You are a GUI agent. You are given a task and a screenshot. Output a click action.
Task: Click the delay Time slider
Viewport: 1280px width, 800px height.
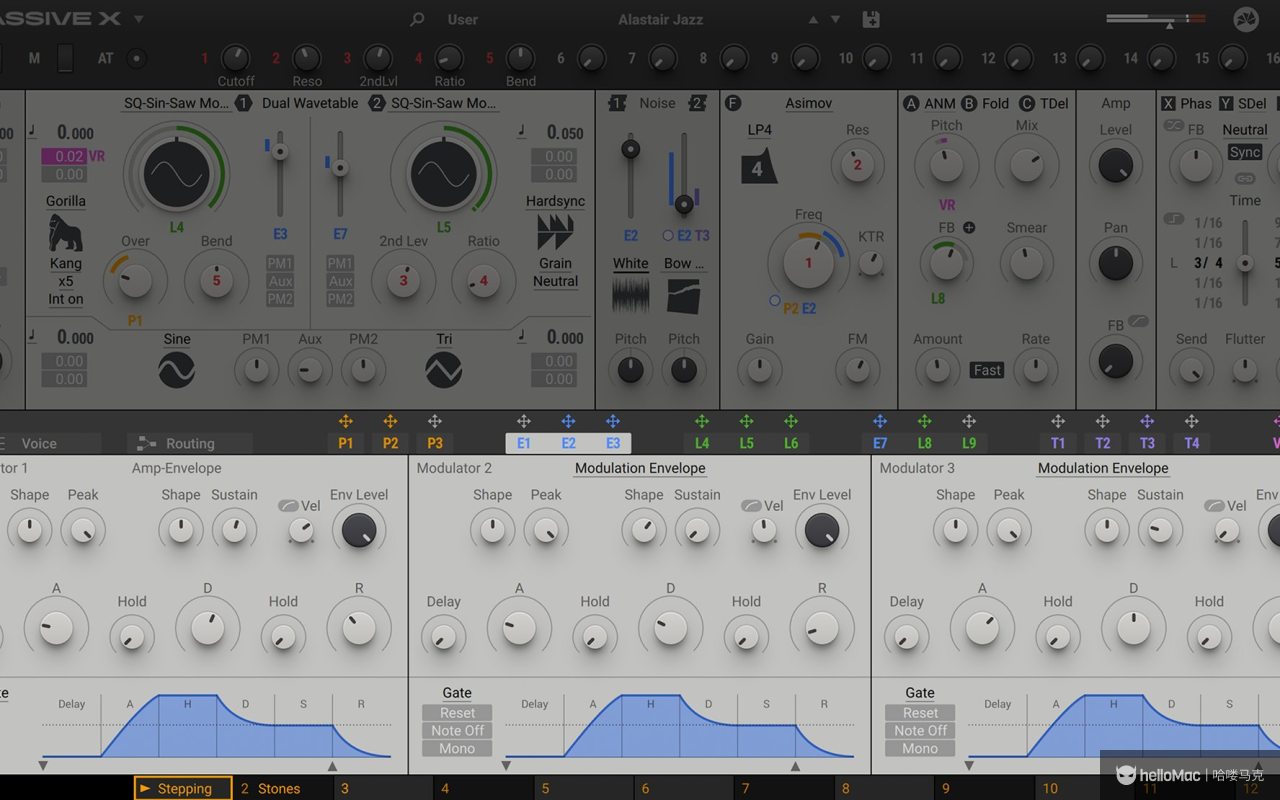[x=1245, y=263]
